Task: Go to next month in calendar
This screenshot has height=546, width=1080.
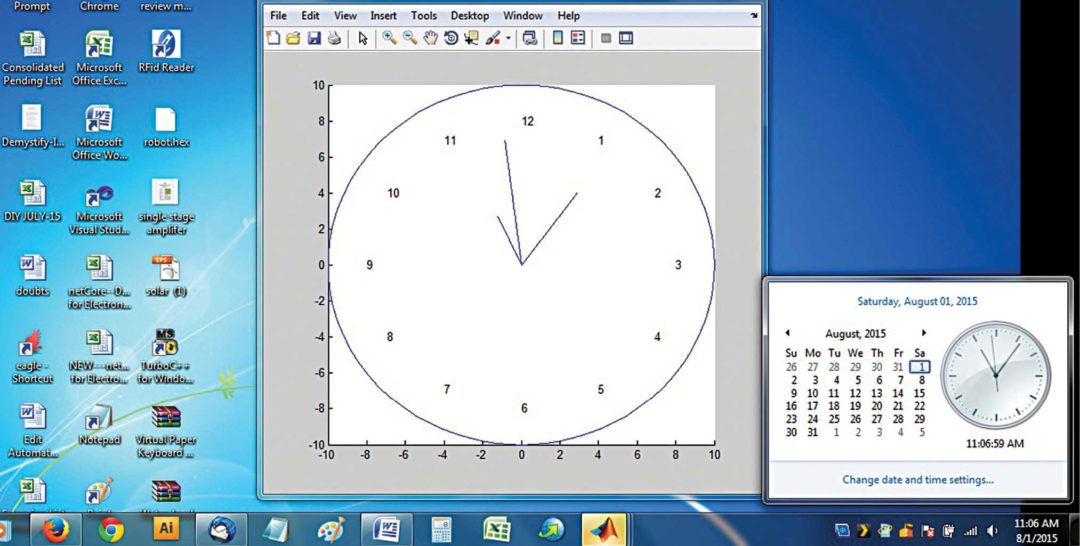Action: click(924, 333)
